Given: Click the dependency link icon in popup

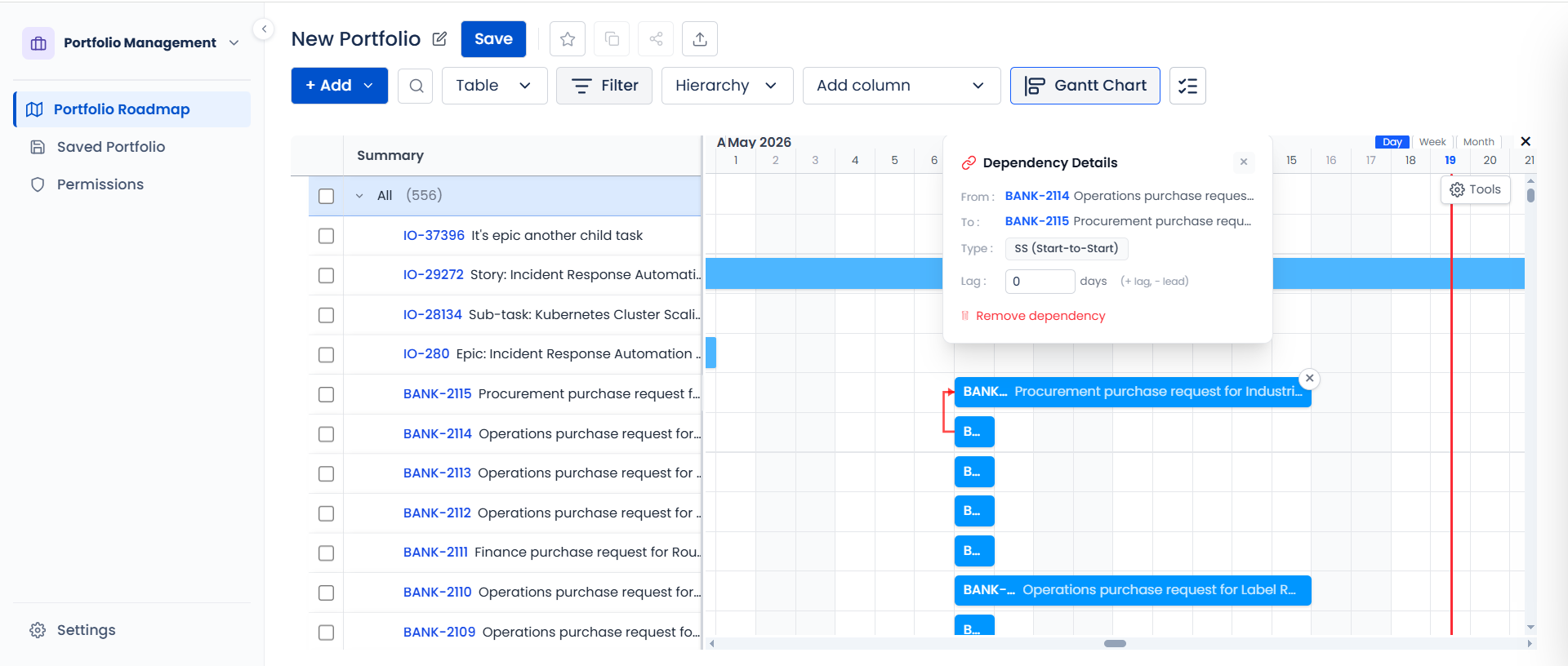Looking at the screenshot, I should (969, 162).
